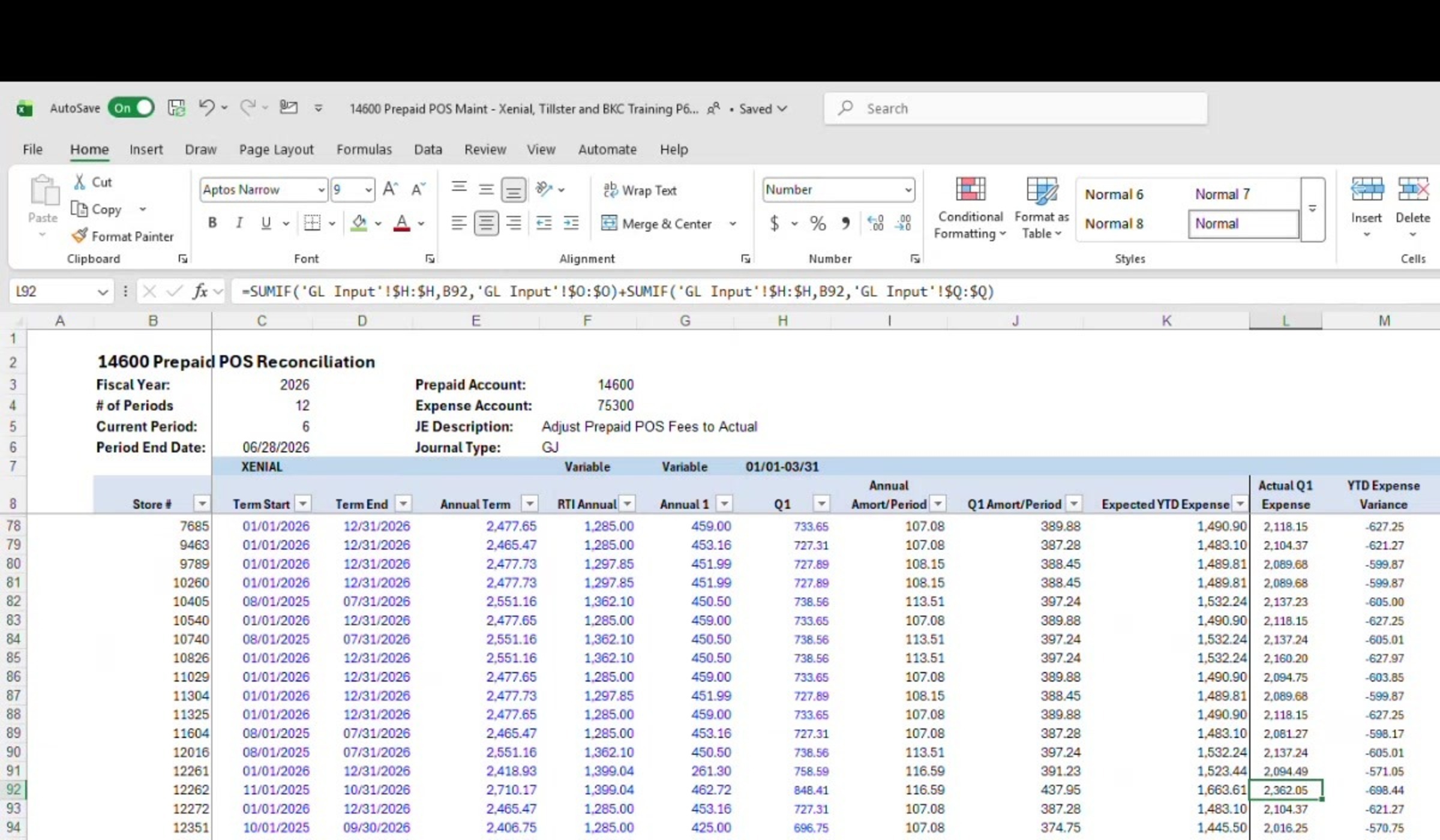This screenshot has height=840, width=1440.
Task: Decrease font size with small A icon
Action: (x=418, y=190)
